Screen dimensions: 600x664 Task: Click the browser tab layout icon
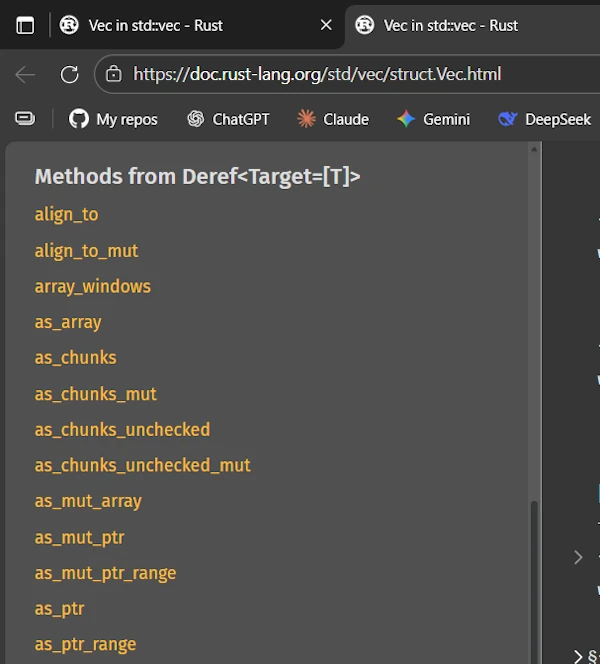coord(25,25)
